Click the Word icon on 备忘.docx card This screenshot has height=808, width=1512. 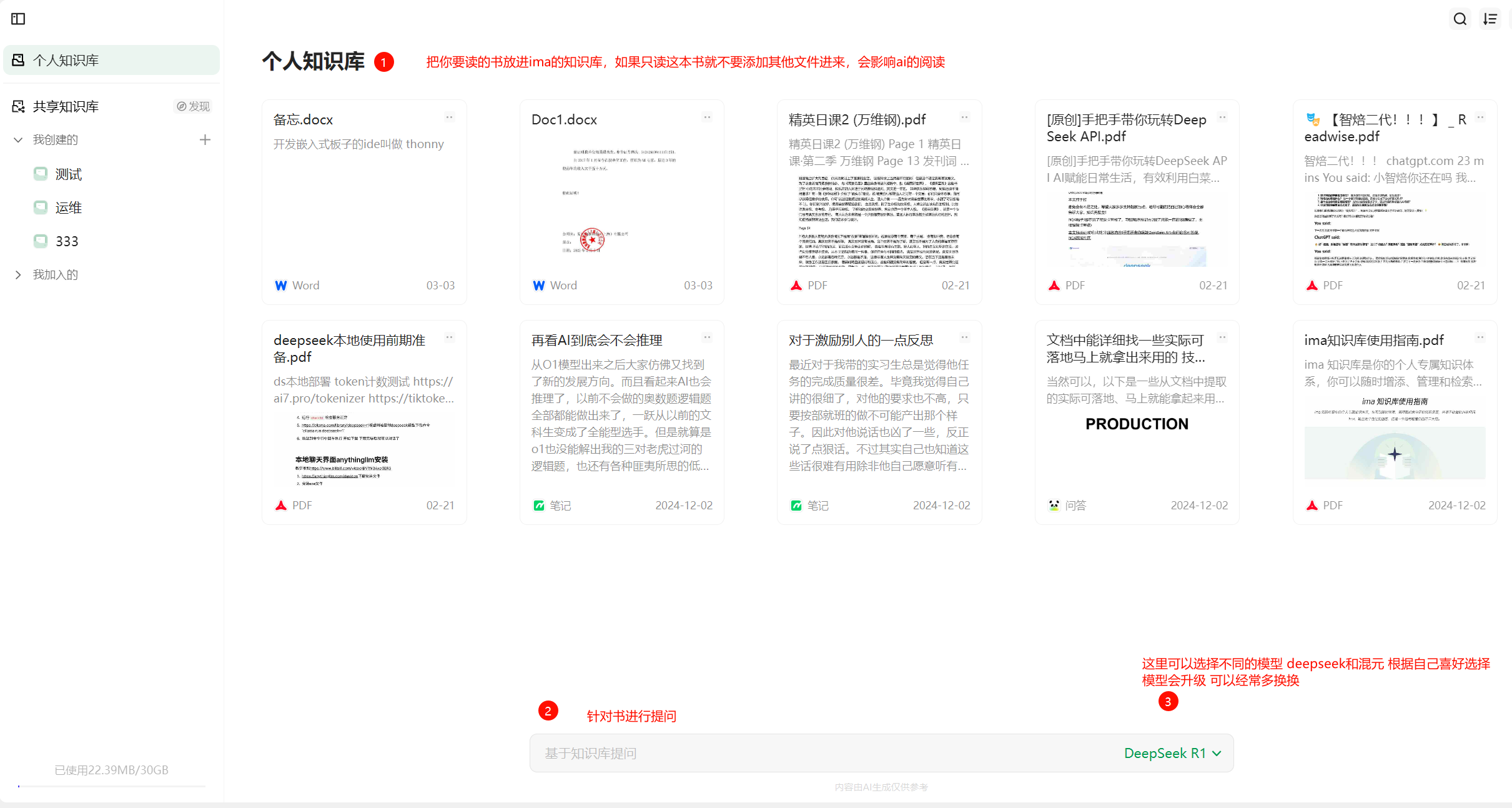coord(280,285)
